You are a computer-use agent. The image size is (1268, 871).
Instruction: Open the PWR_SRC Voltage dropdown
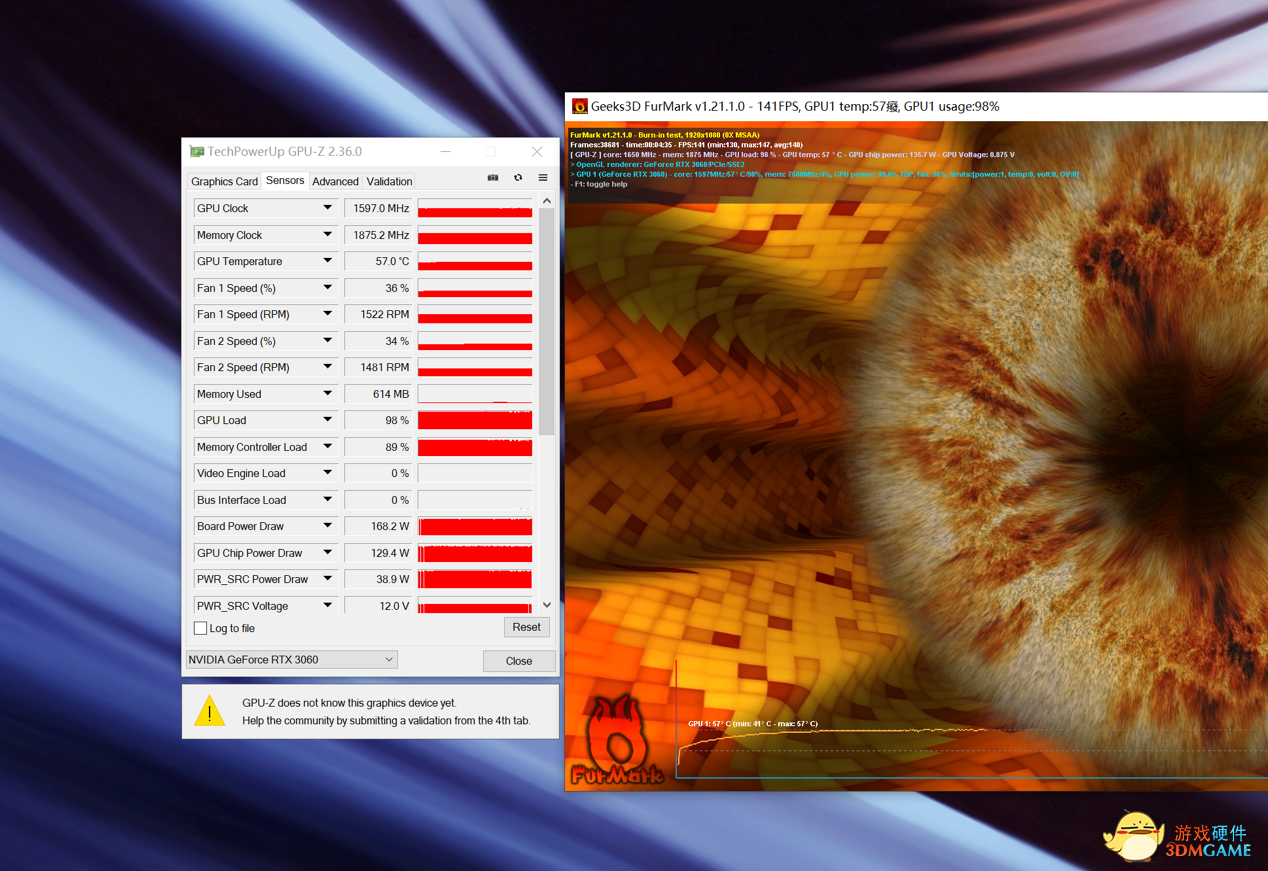pyautogui.click(x=327, y=606)
